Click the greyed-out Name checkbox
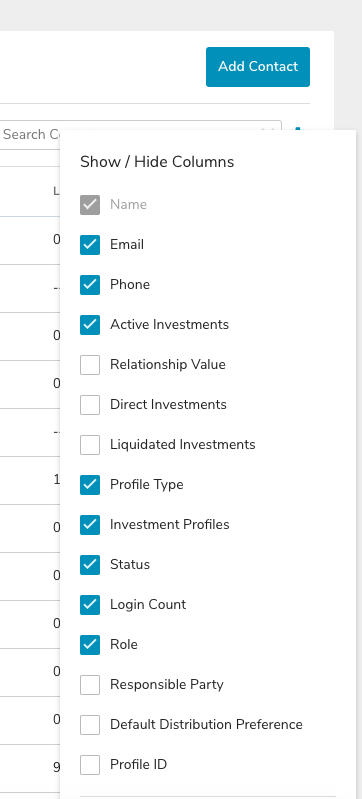362x799 pixels. pyautogui.click(x=90, y=204)
